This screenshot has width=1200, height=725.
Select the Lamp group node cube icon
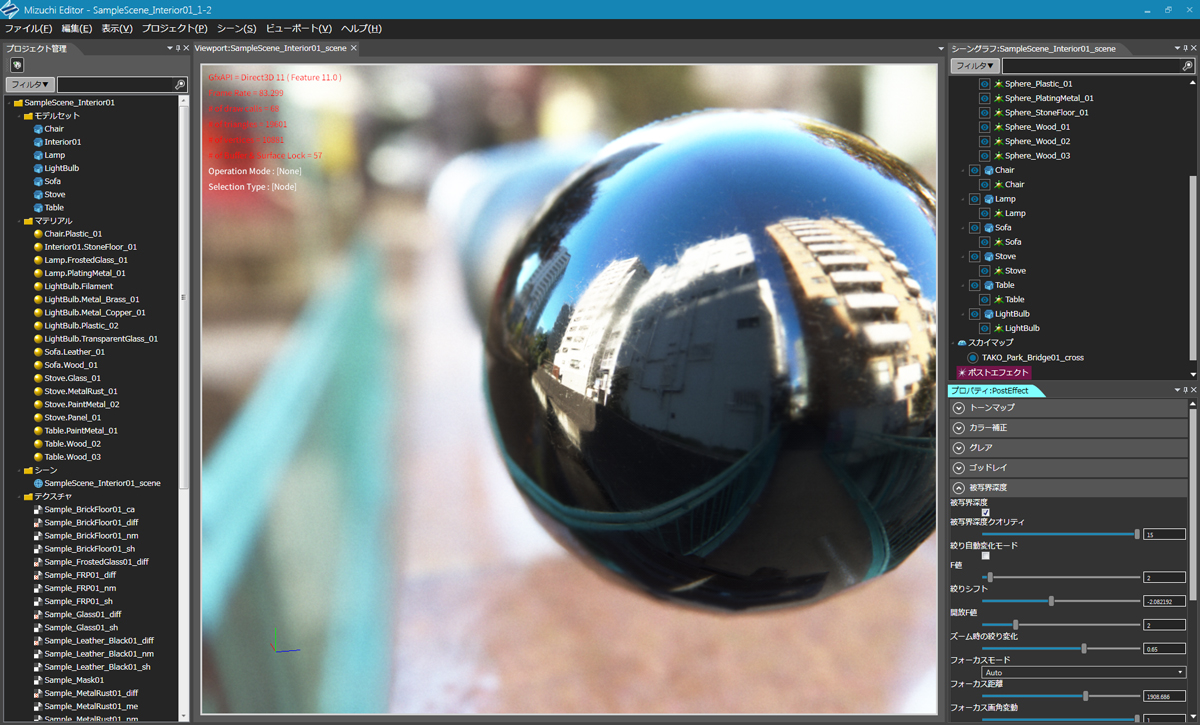(x=988, y=199)
